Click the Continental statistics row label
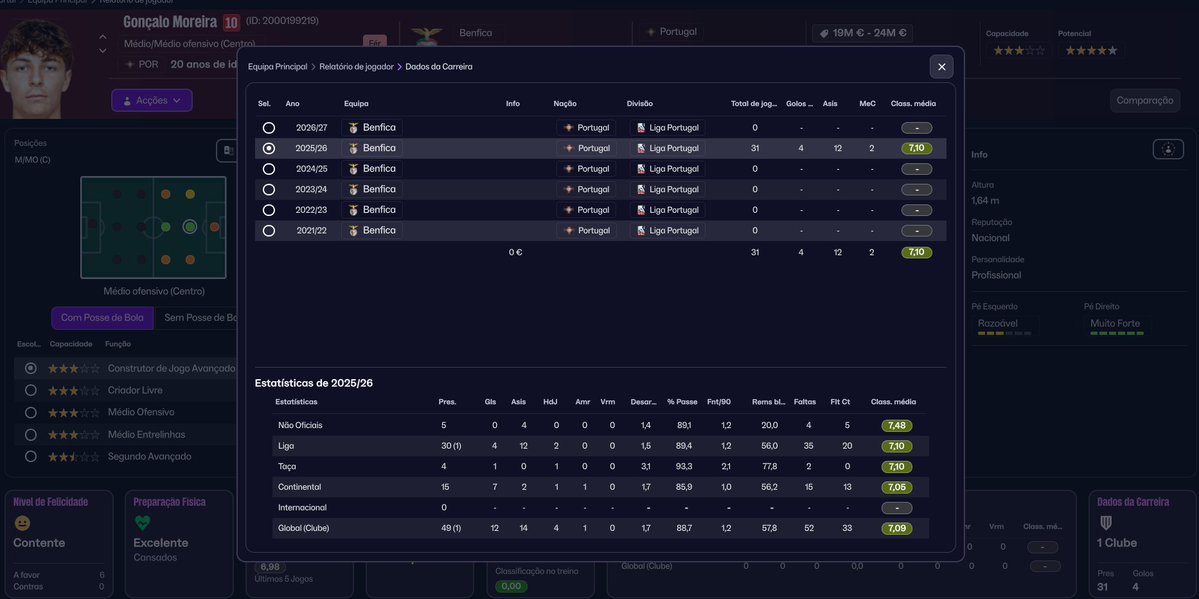Screen dimensions: 1199x599 300,487
